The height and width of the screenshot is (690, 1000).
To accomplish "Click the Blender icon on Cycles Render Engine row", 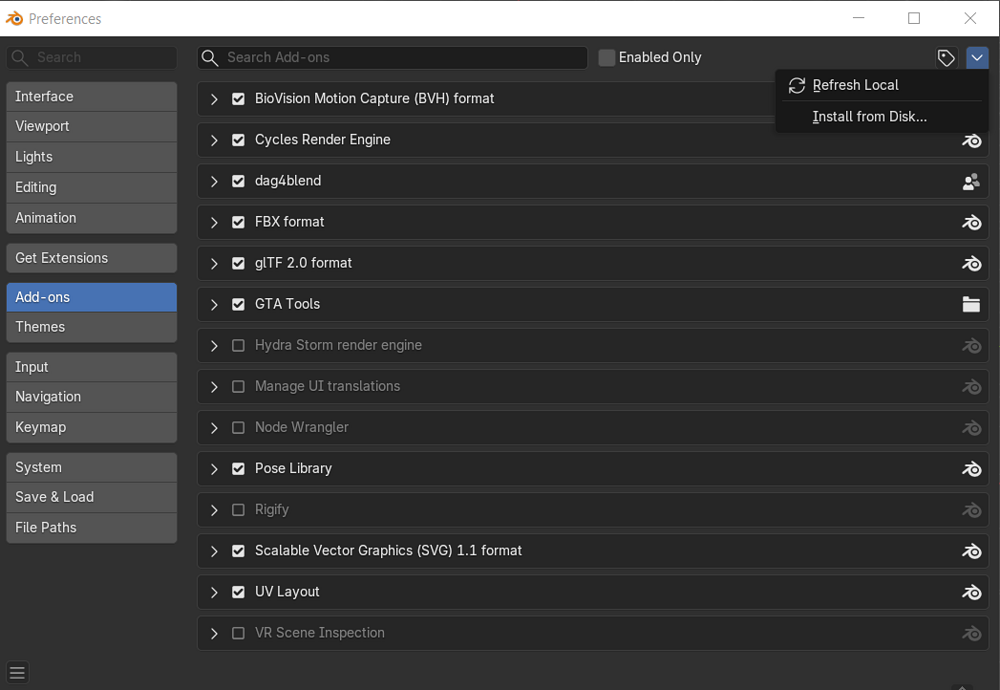I will pyautogui.click(x=971, y=140).
